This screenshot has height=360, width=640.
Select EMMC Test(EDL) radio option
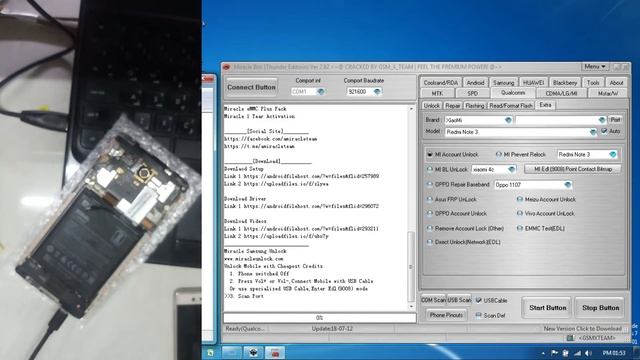[x=520, y=229]
